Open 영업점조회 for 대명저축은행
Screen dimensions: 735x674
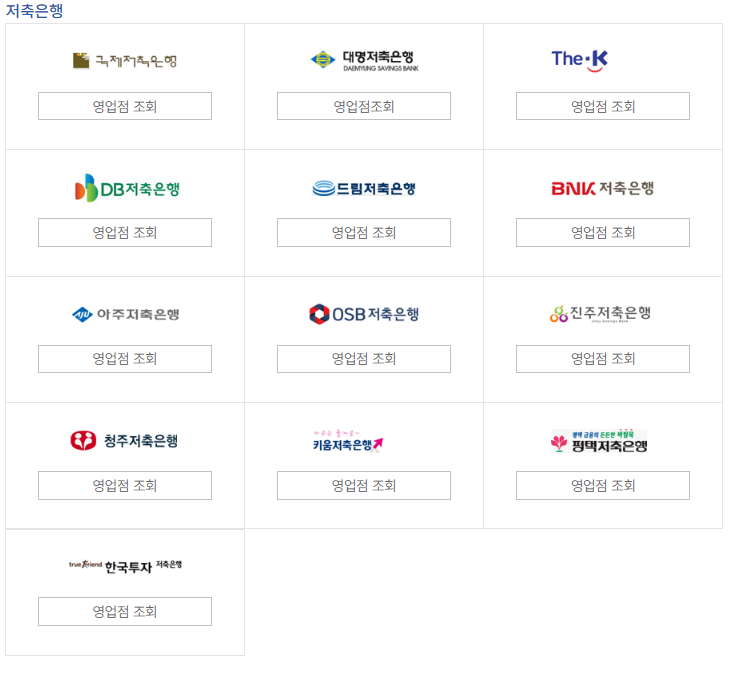tap(364, 106)
